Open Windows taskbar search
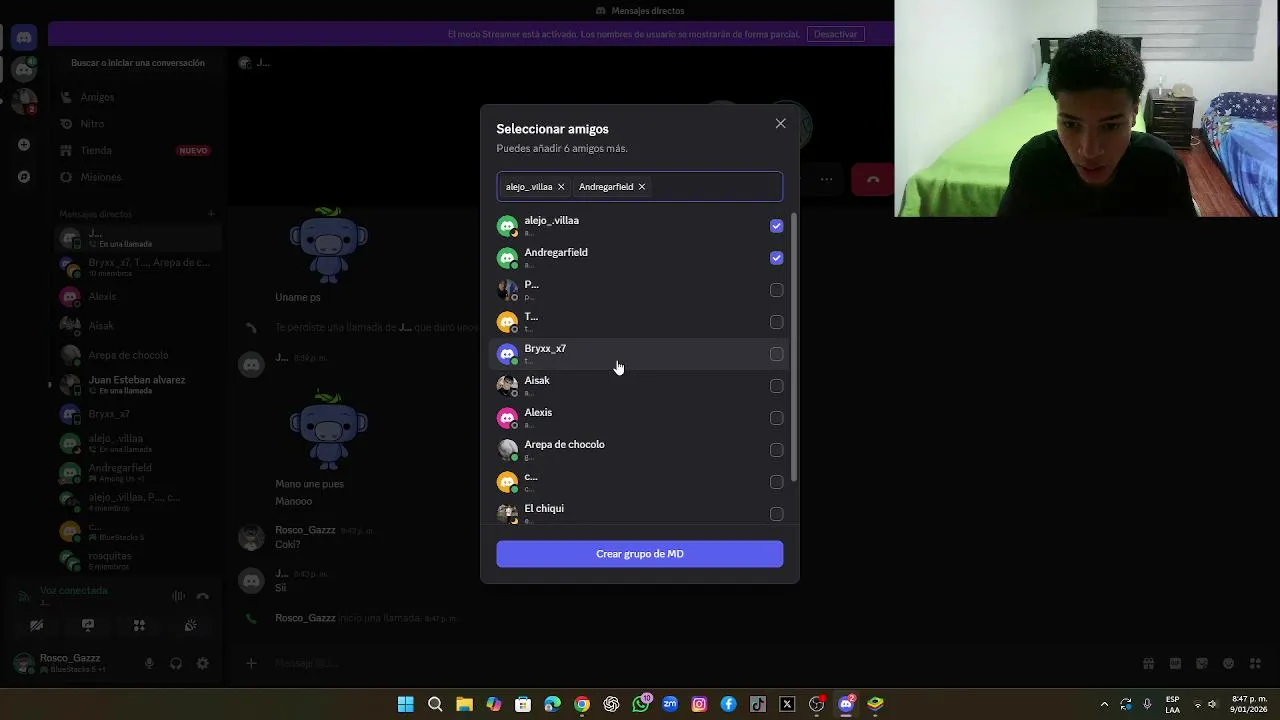 coord(435,704)
